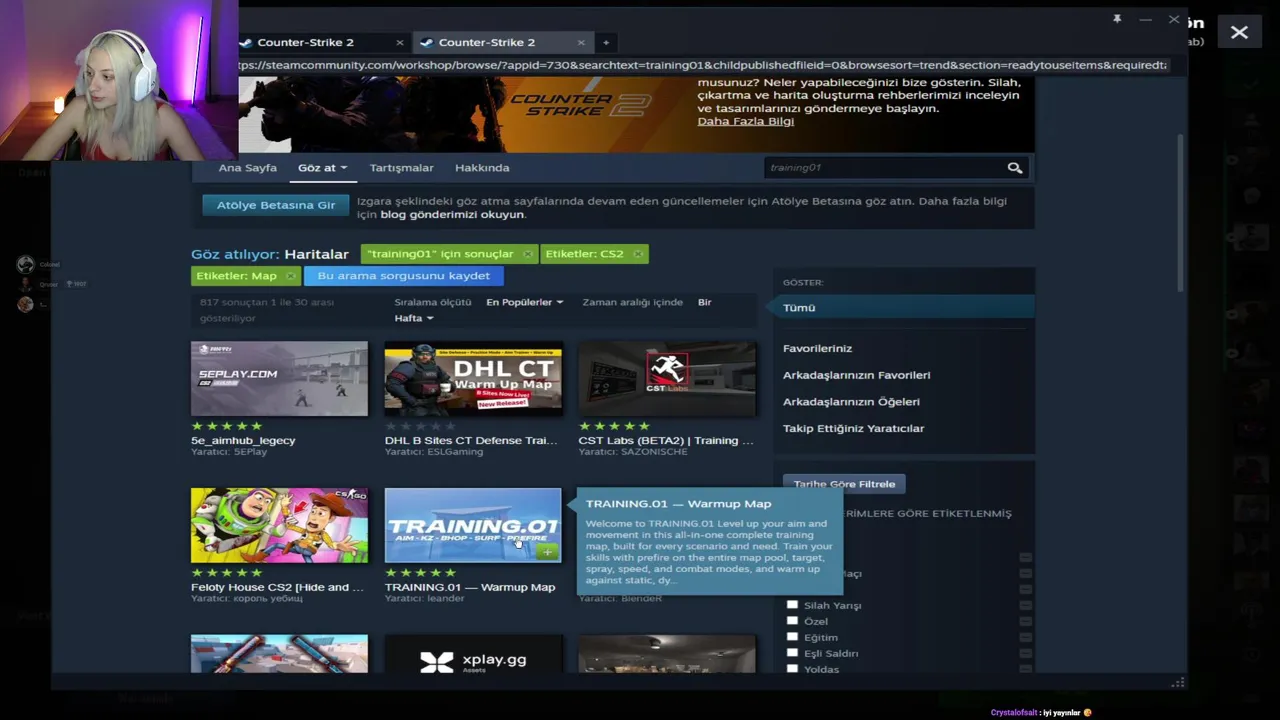Click the Feloty House Toy Story thumbnail
The width and height of the screenshot is (1280, 720).
[279, 526]
